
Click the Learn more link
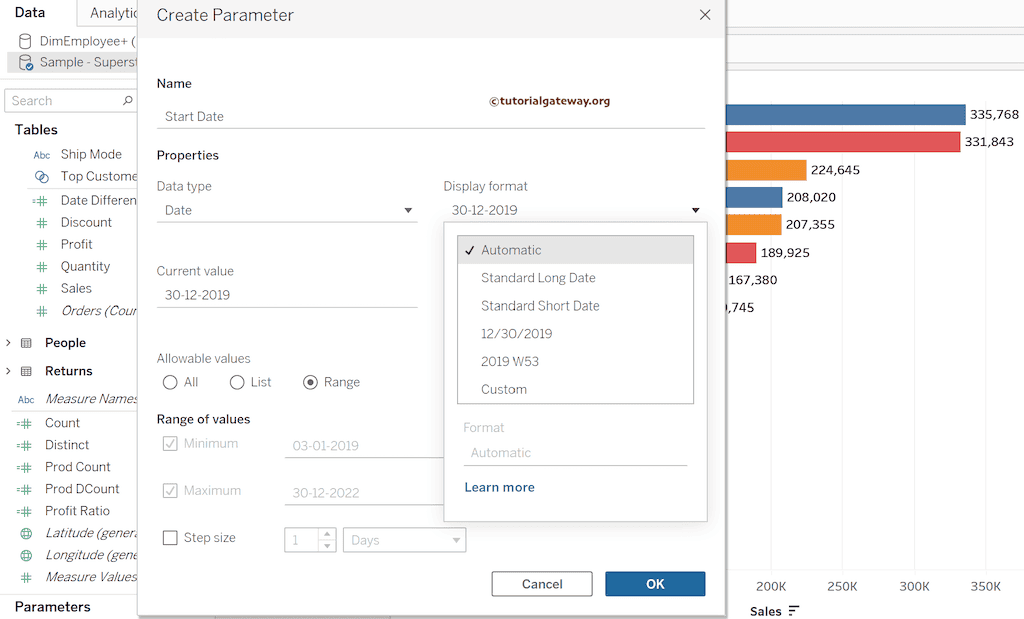[x=499, y=487]
